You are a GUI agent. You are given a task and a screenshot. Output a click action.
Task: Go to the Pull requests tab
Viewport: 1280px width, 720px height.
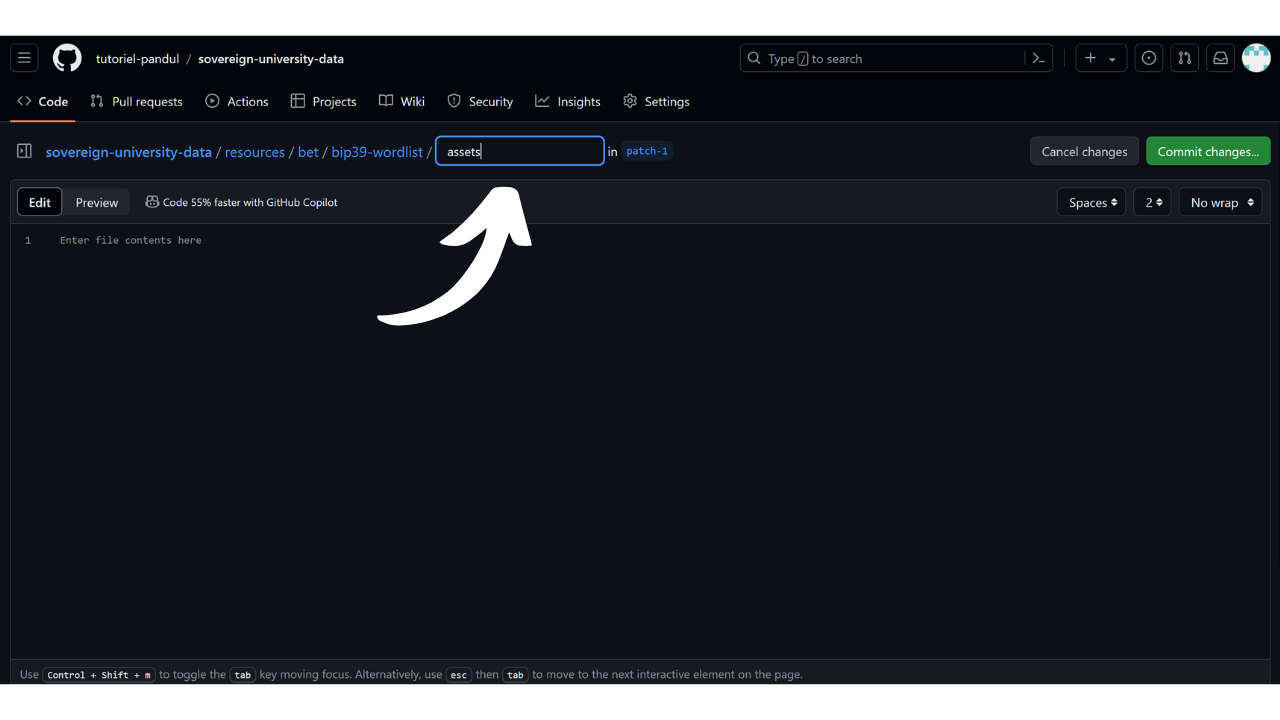click(x=136, y=101)
